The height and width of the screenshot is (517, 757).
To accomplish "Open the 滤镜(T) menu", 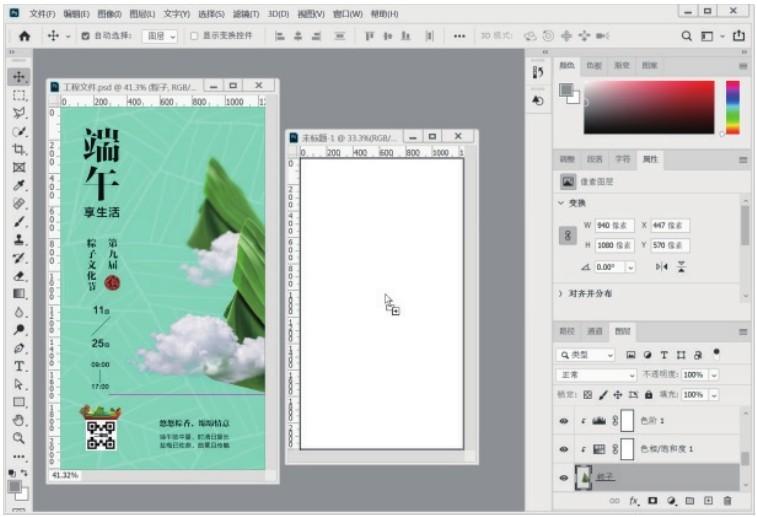I will tap(246, 14).
